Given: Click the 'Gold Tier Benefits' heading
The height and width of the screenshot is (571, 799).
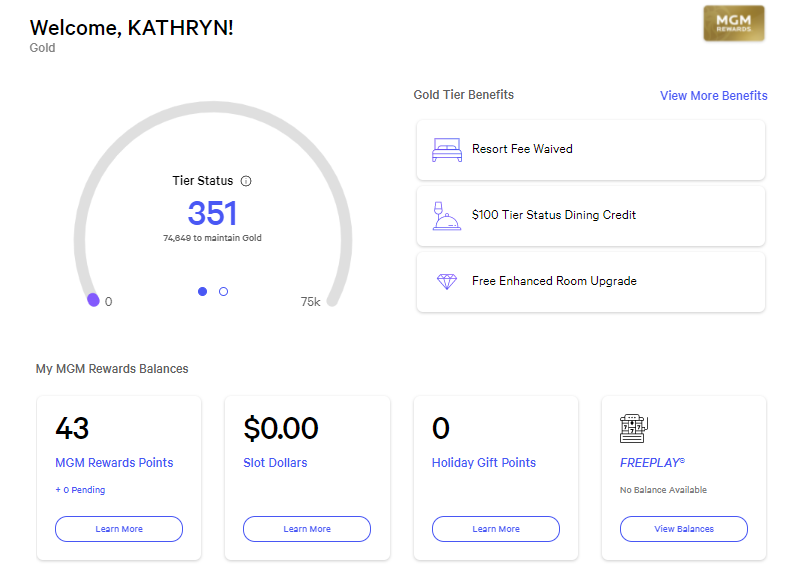Looking at the screenshot, I should point(464,95).
